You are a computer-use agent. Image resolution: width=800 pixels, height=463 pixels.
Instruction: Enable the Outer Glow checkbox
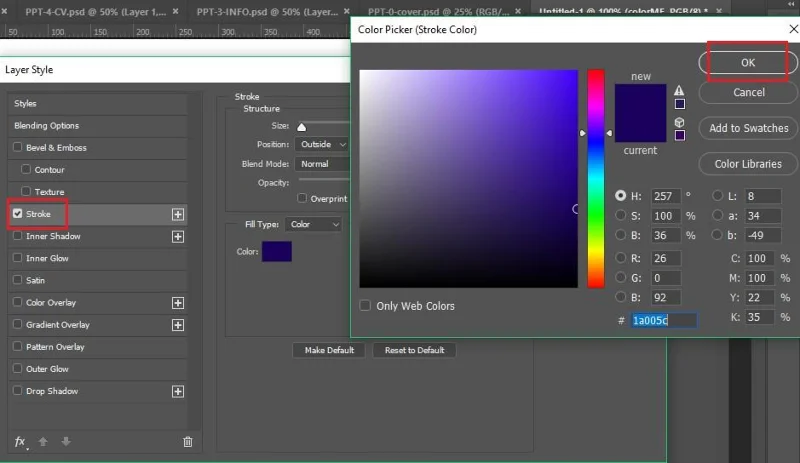(18, 368)
